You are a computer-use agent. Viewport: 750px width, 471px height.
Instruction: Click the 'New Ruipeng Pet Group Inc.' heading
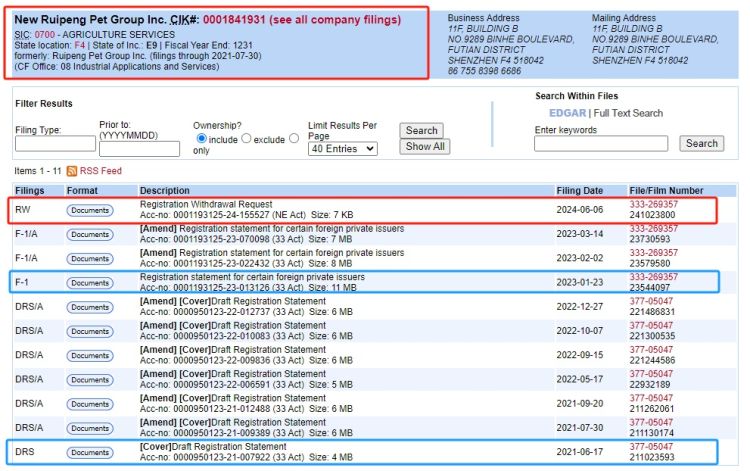90,20
